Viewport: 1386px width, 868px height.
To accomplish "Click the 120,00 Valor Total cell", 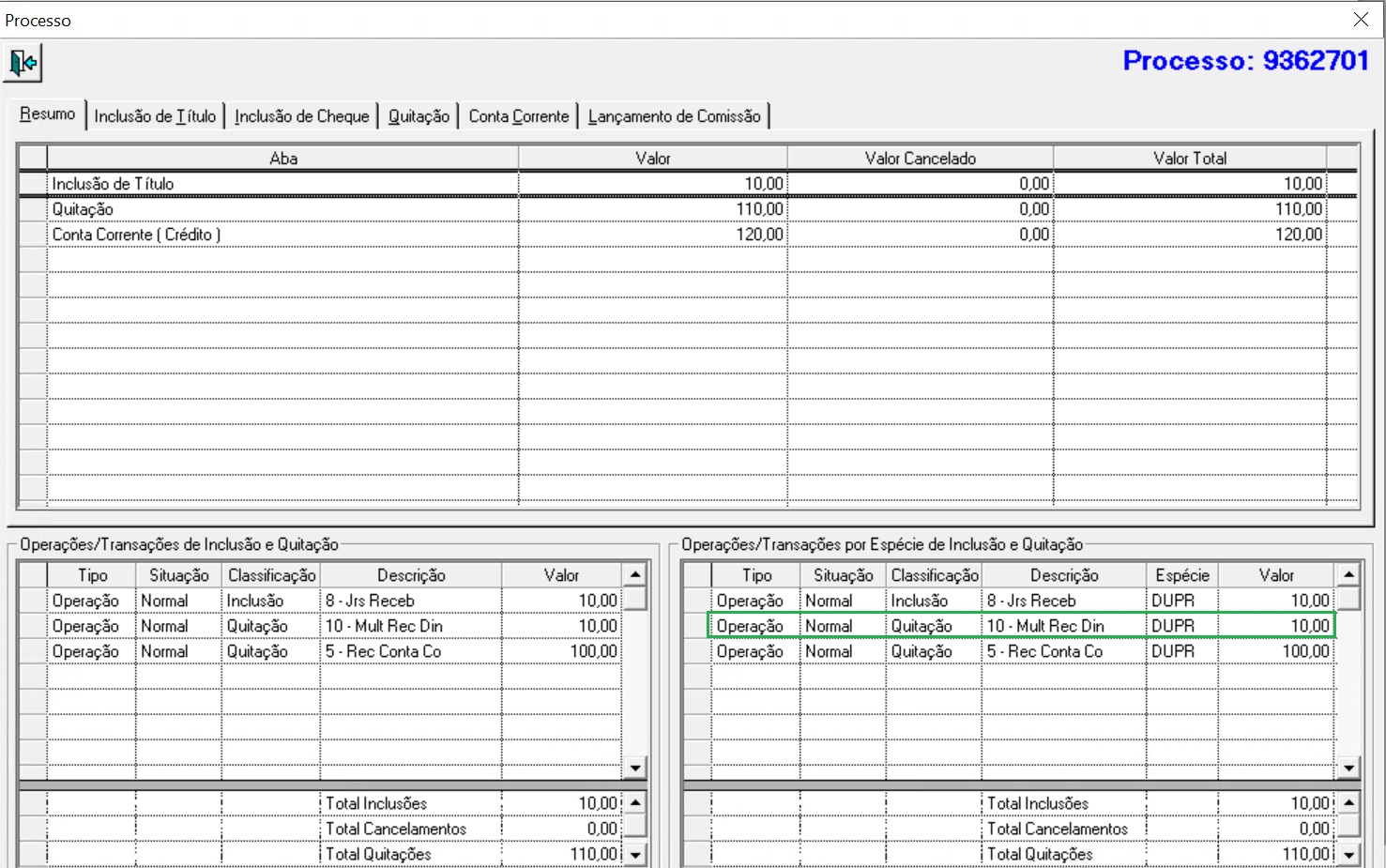I will pos(1190,235).
